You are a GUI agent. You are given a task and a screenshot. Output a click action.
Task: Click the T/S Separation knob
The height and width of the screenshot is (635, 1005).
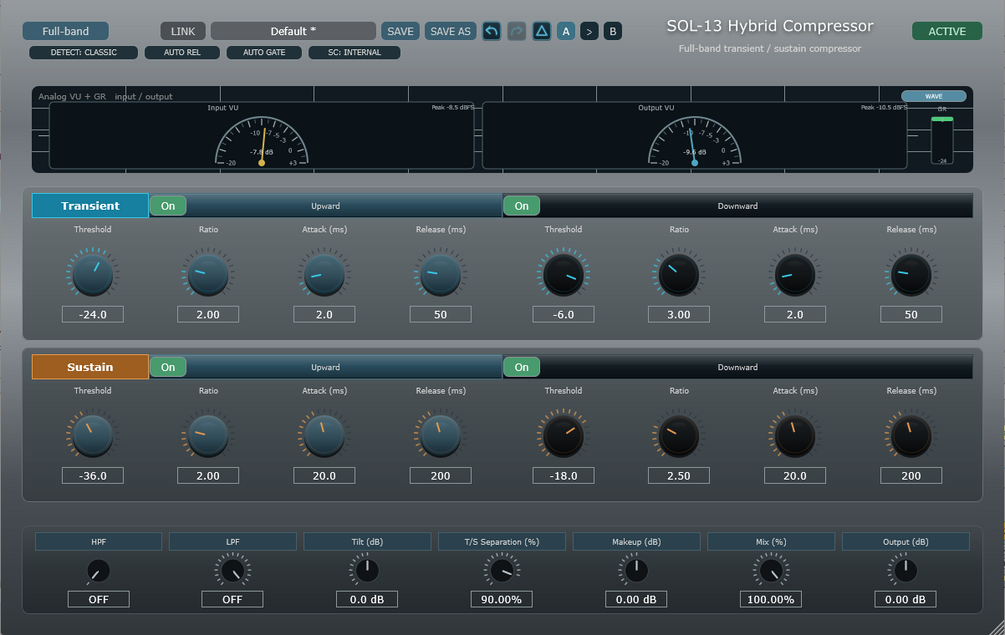click(502, 570)
